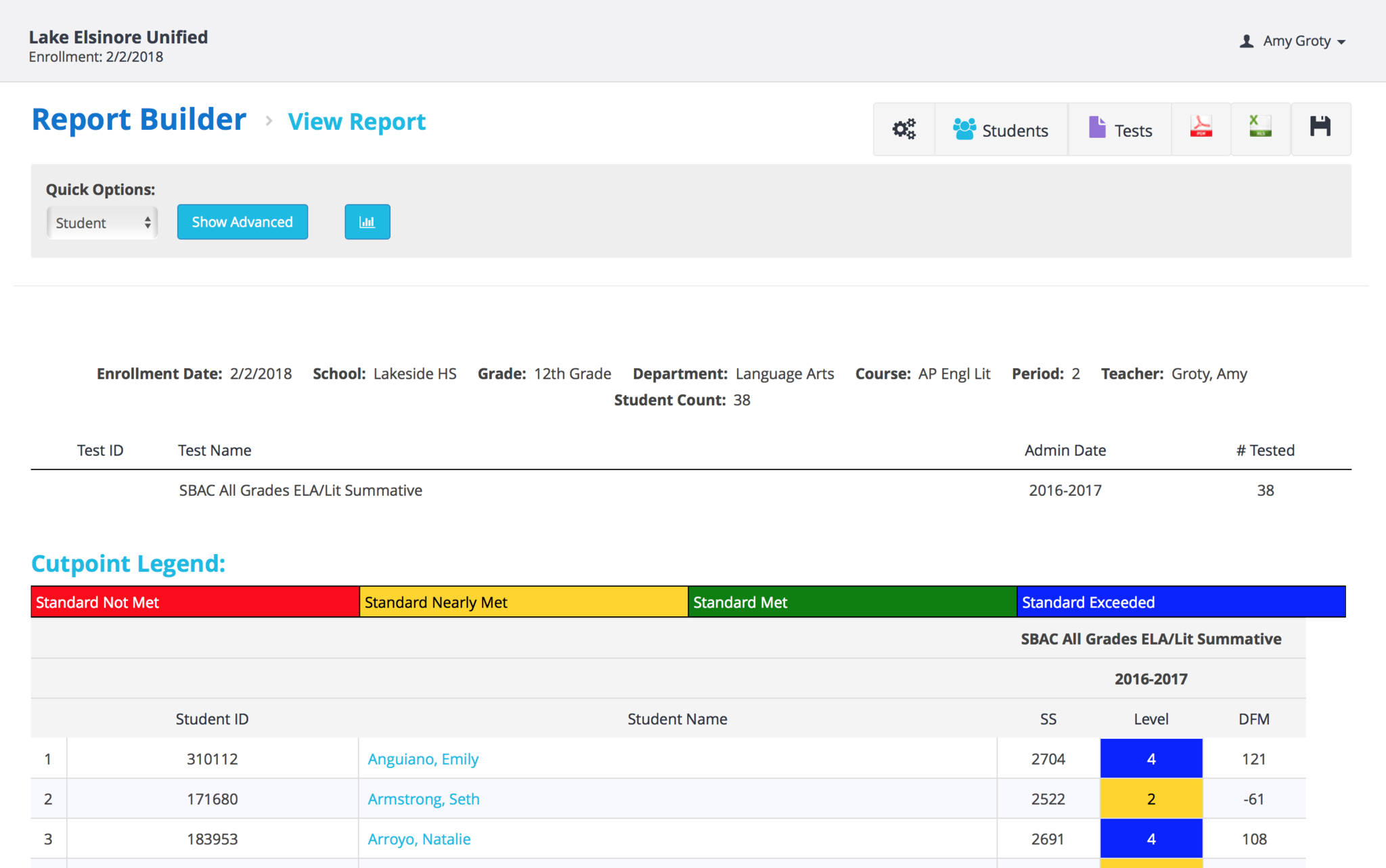The image size is (1386, 868).
Task: Open student Armstrong, Seth link
Action: click(x=423, y=799)
